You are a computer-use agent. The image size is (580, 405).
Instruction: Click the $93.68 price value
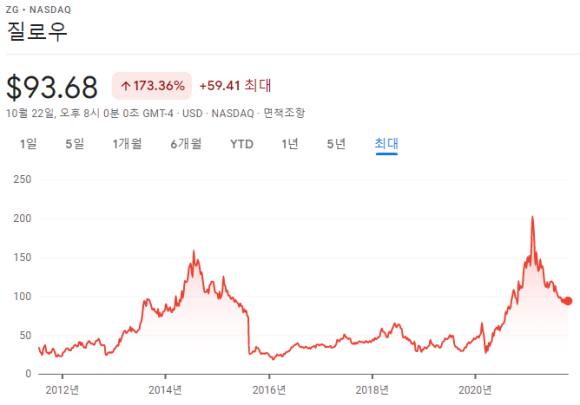coord(52,87)
